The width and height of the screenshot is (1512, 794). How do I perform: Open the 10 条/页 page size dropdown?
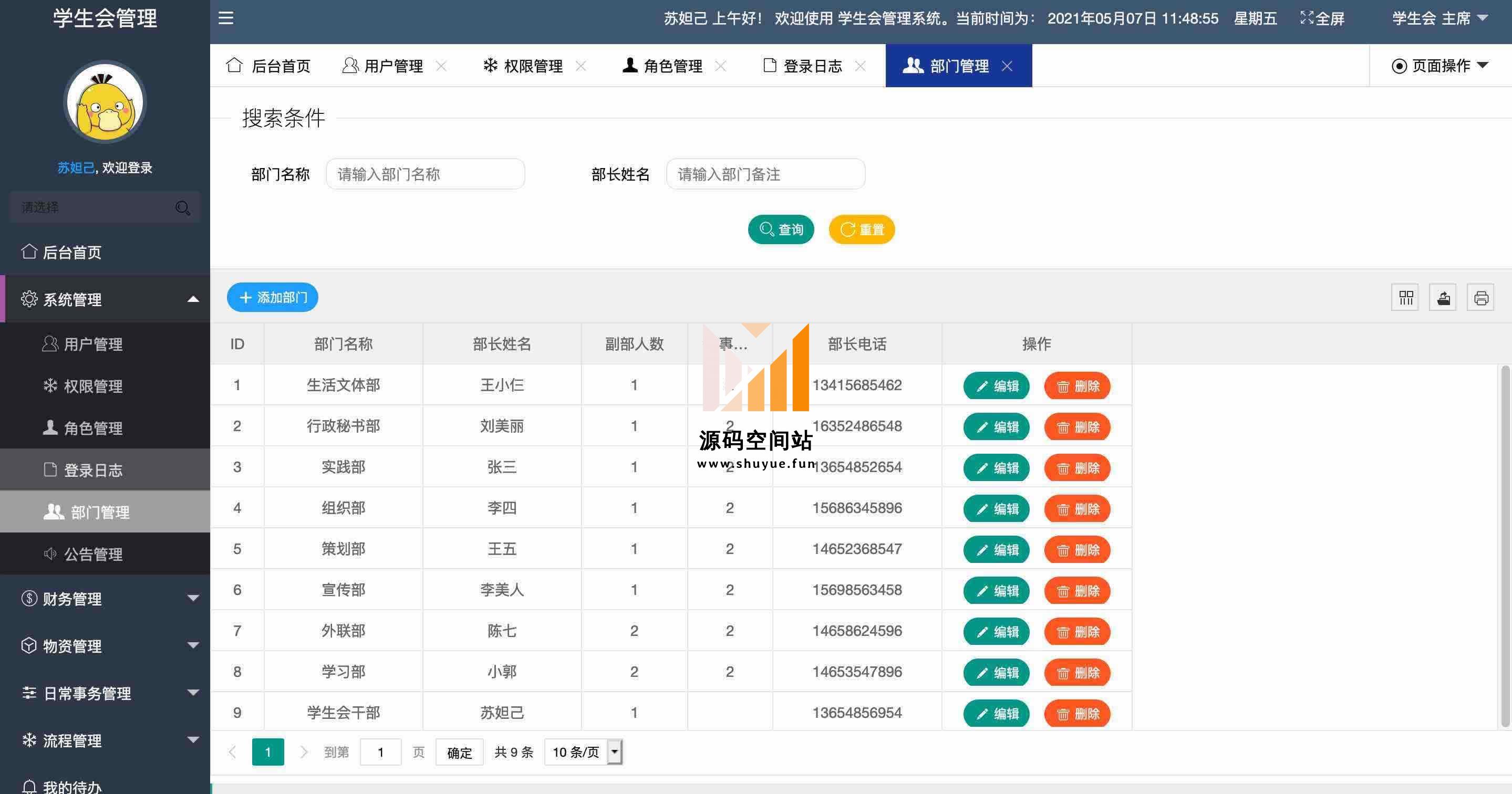point(584,752)
